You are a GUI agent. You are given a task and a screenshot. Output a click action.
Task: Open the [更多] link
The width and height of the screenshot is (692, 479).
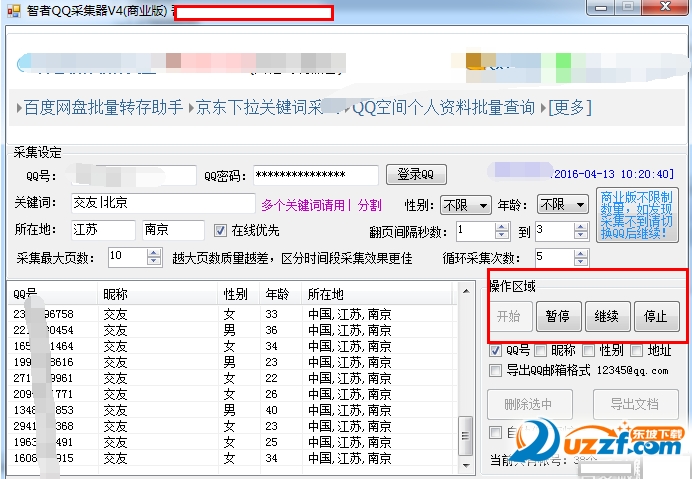coord(570,107)
